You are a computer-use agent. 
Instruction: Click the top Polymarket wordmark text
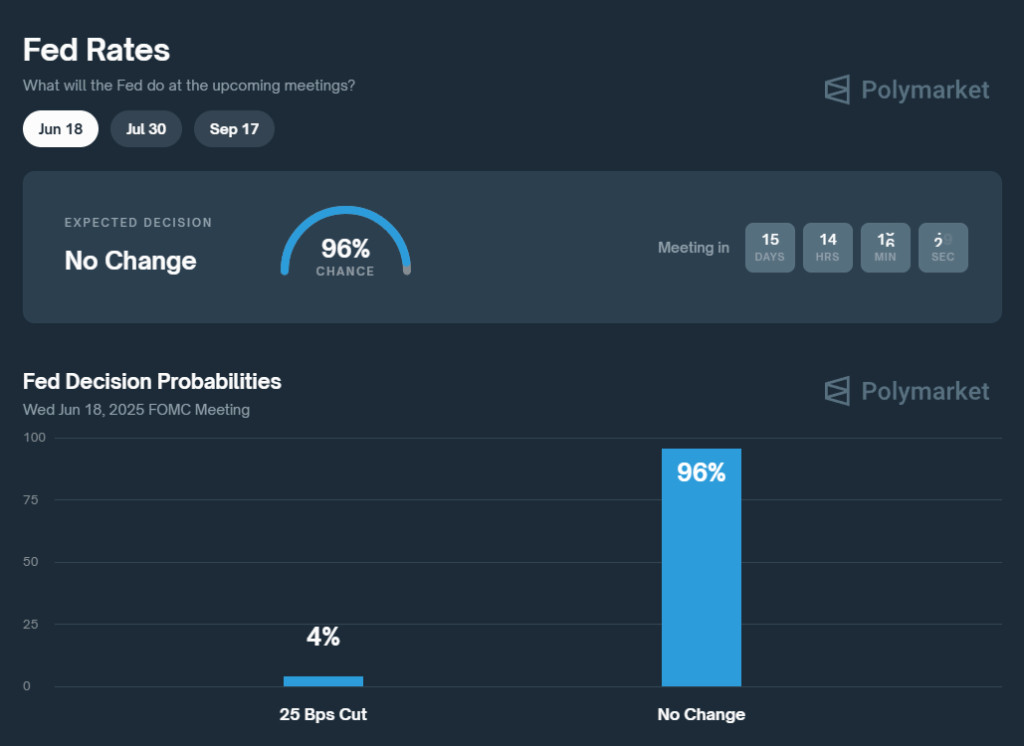coord(925,90)
